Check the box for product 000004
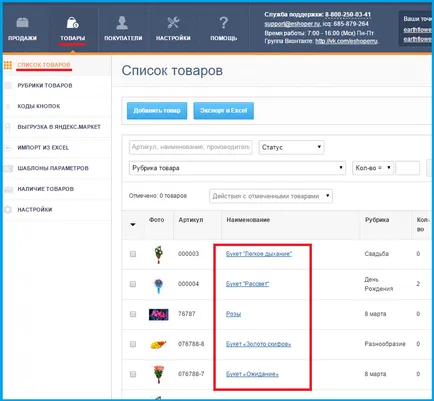This screenshot has width=434, height=401. coord(133,284)
